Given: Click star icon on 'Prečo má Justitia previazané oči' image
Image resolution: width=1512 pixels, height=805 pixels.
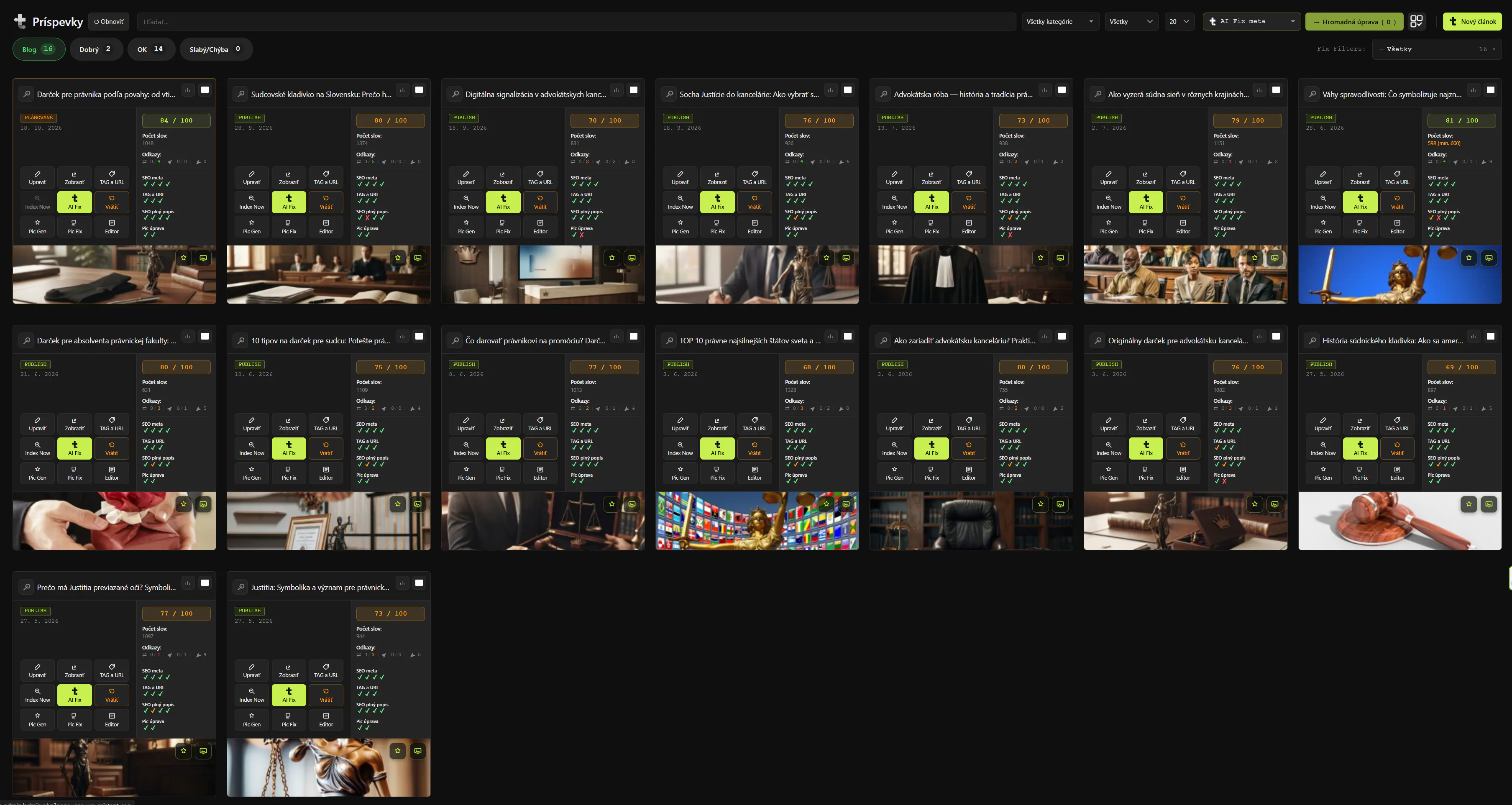Looking at the screenshot, I should click(184, 751).
